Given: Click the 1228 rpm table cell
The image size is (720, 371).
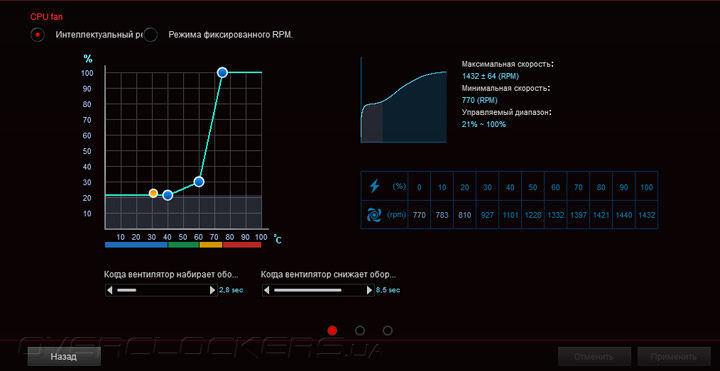Looking at the screenshot, I should 533,214.
